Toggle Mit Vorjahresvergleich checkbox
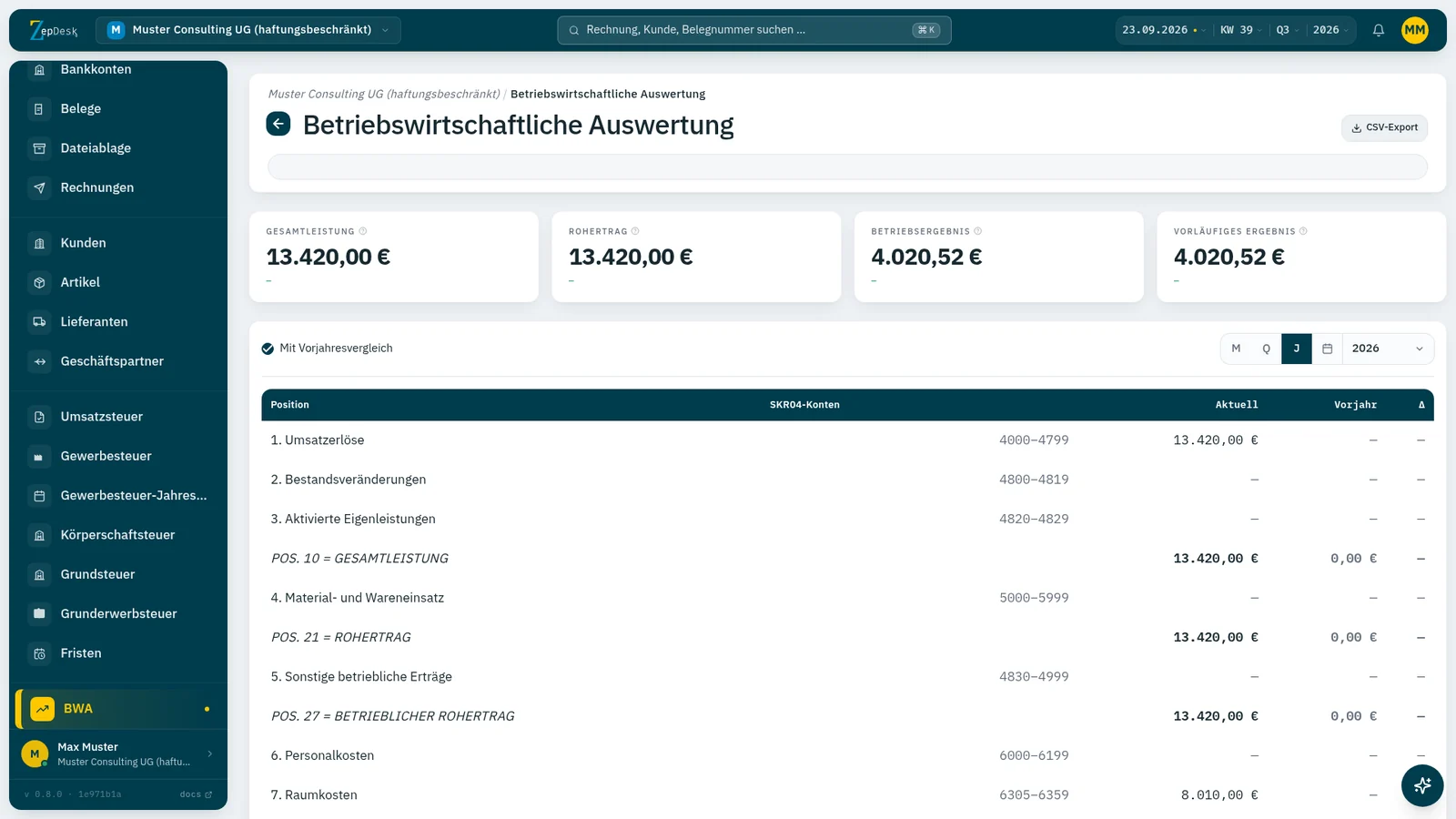 point(268,349)
